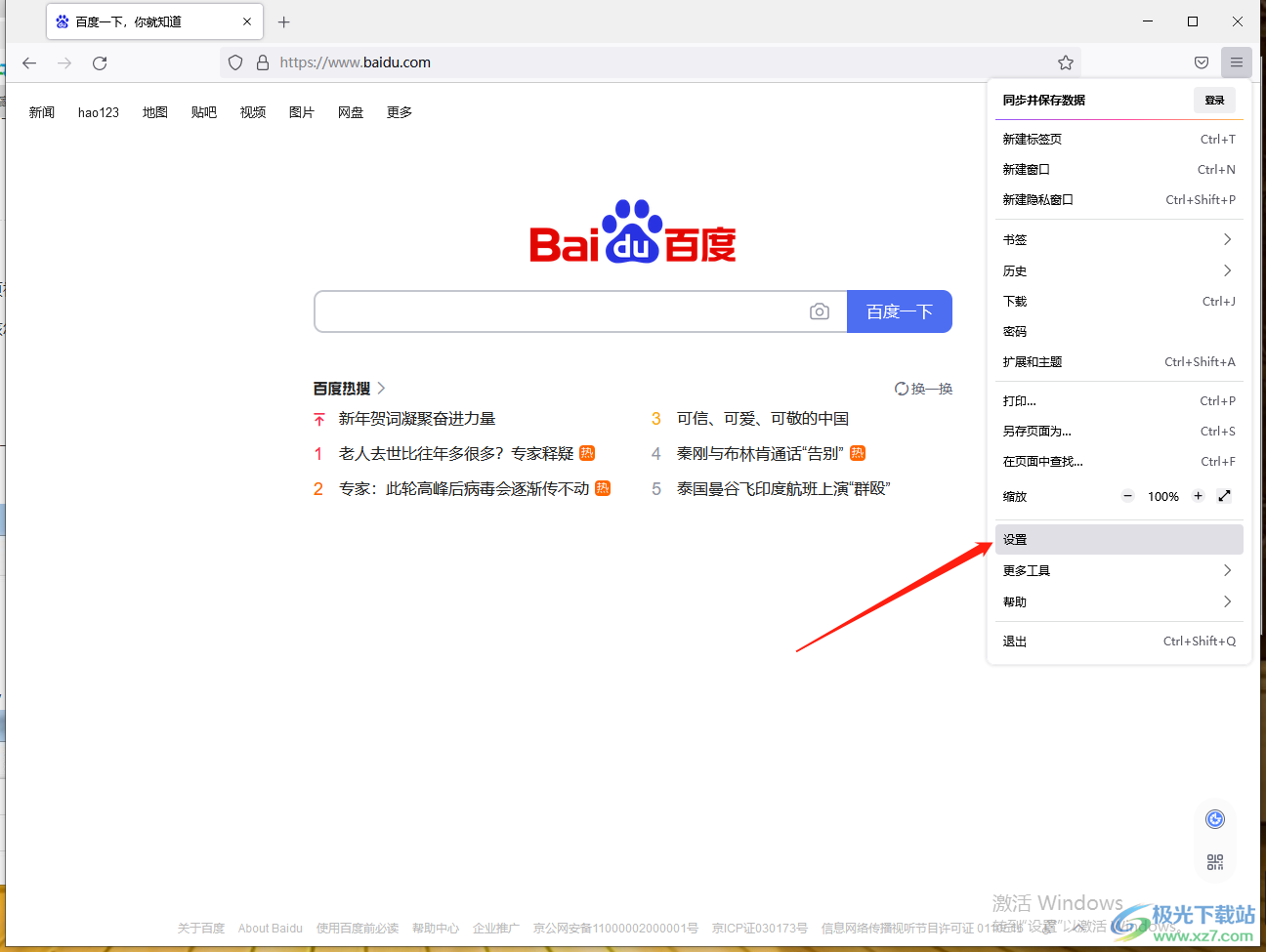
Task: Go back using the back arrow
Action: point(29,62)
